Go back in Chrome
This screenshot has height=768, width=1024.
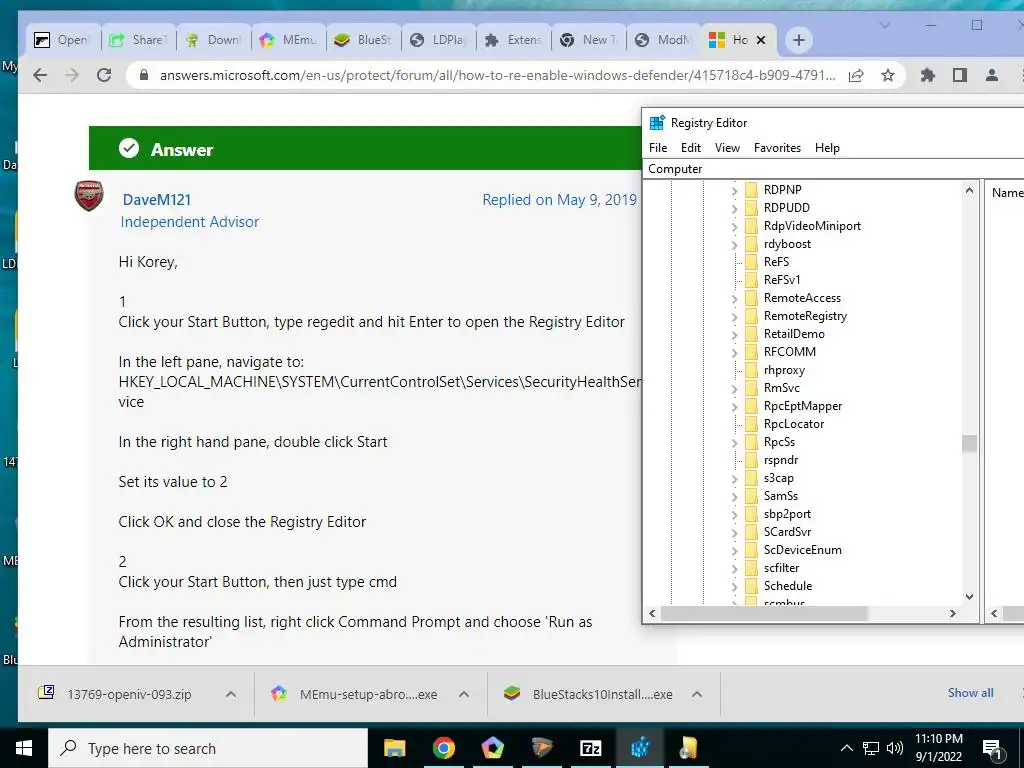click(40, 75)
